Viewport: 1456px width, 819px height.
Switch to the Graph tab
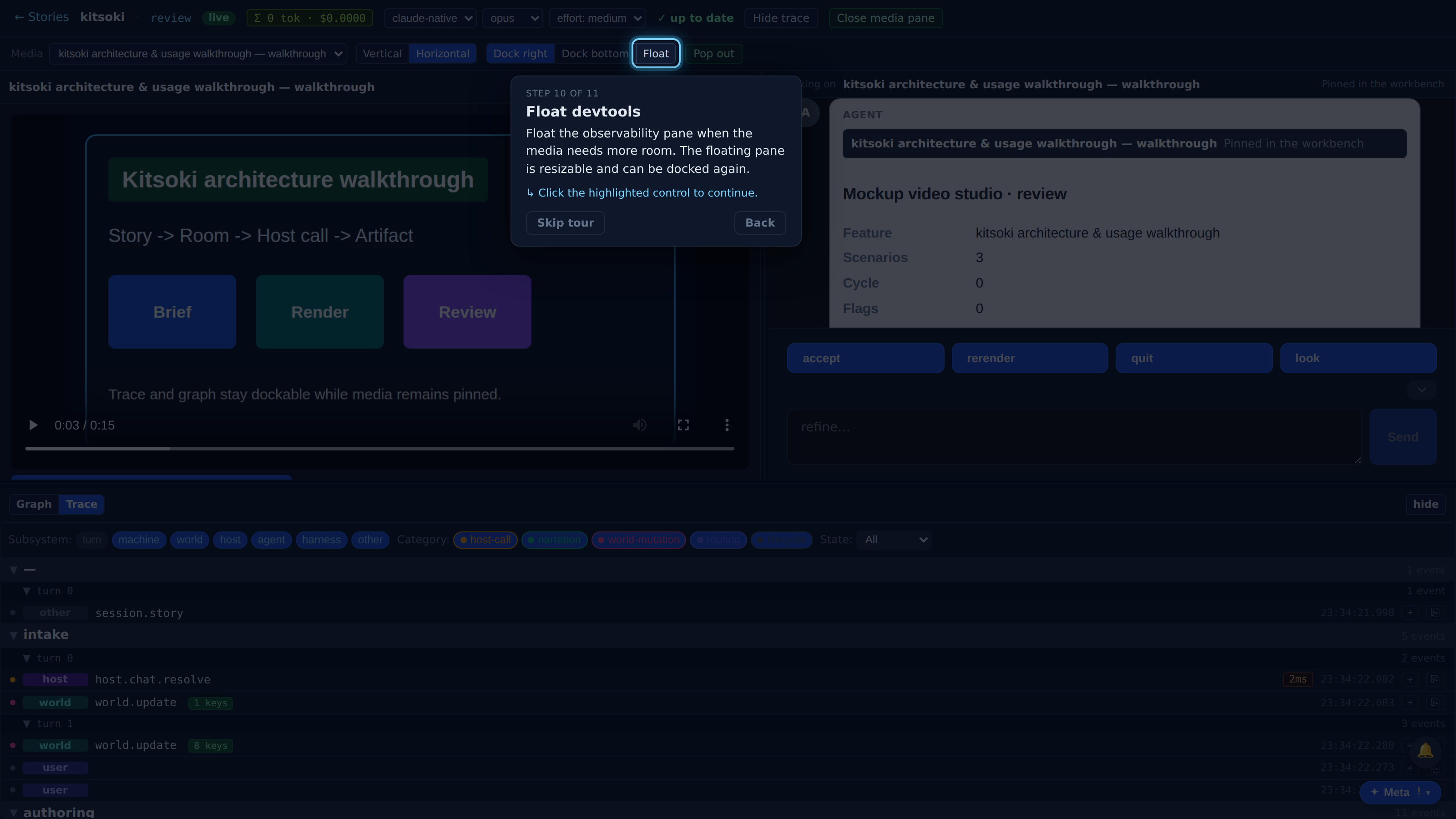pyautogui.click(x=34, y=504)
